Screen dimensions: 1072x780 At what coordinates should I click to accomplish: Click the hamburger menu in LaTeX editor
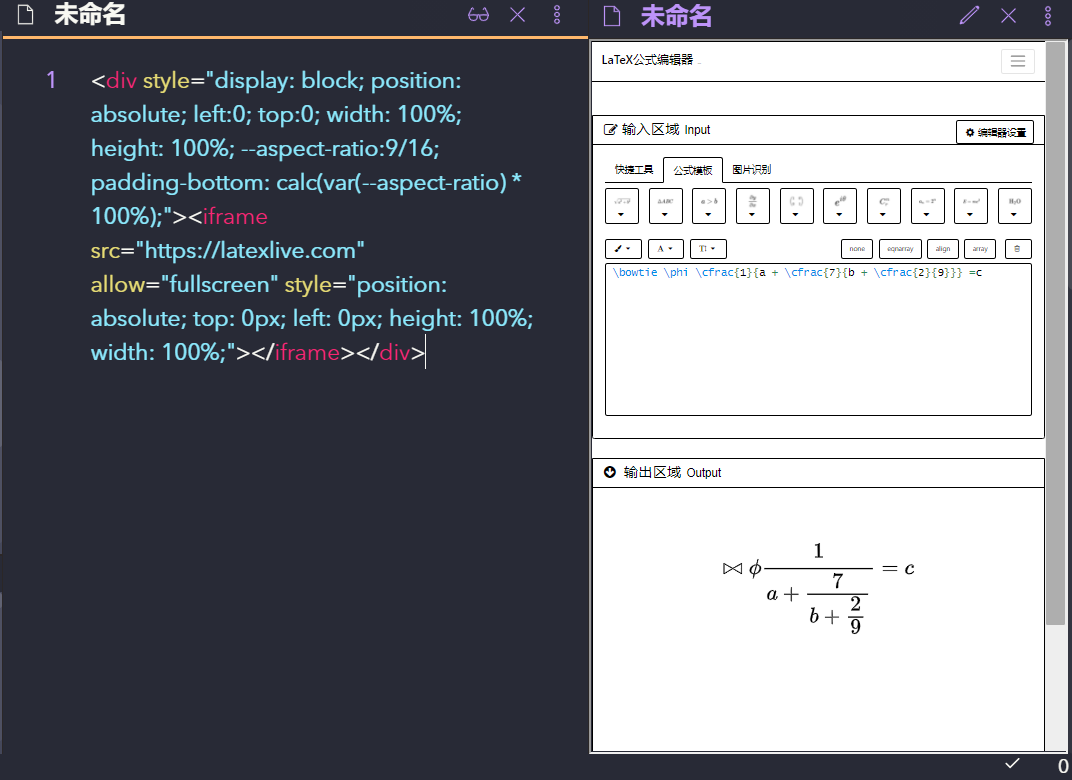point(1017,61)
